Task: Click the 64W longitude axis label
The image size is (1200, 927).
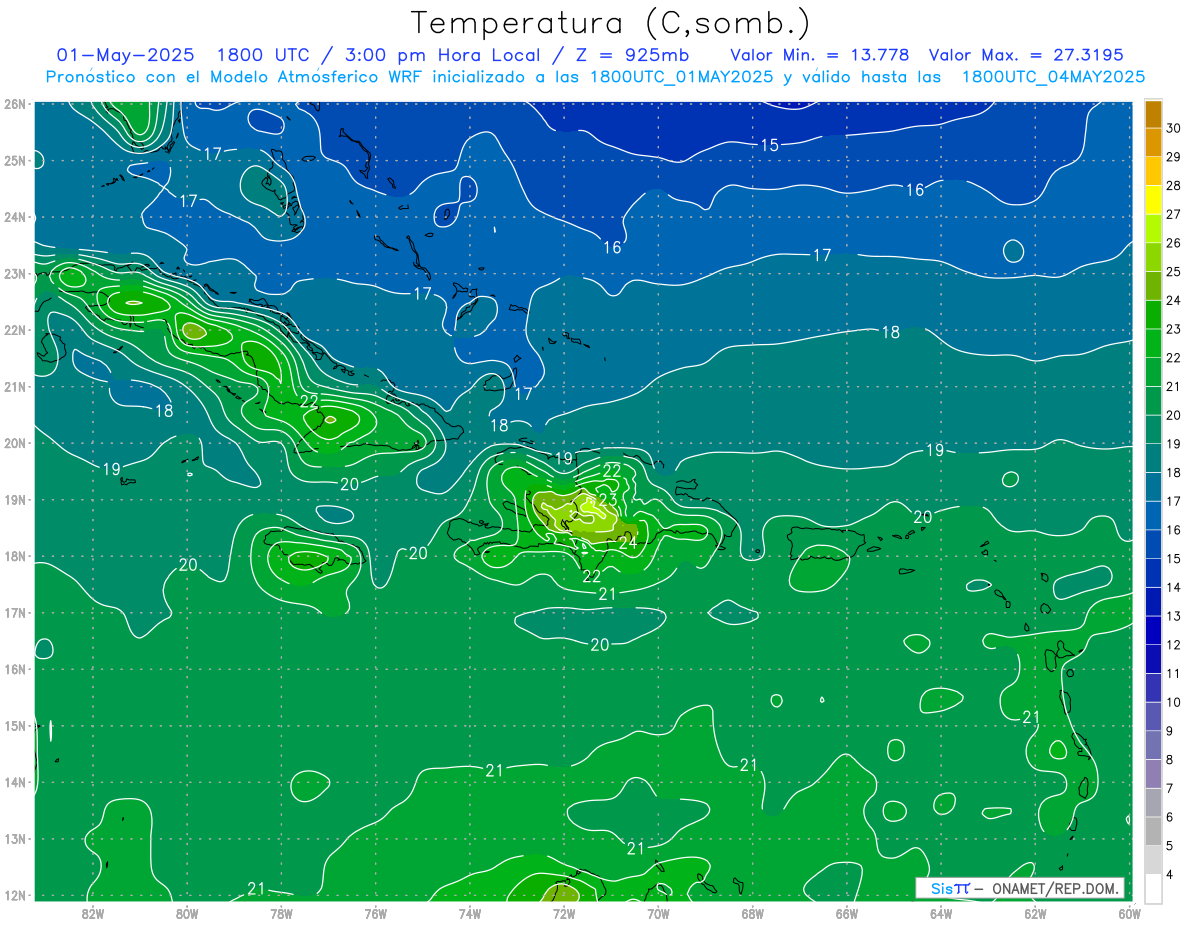Action: point(940,913)
